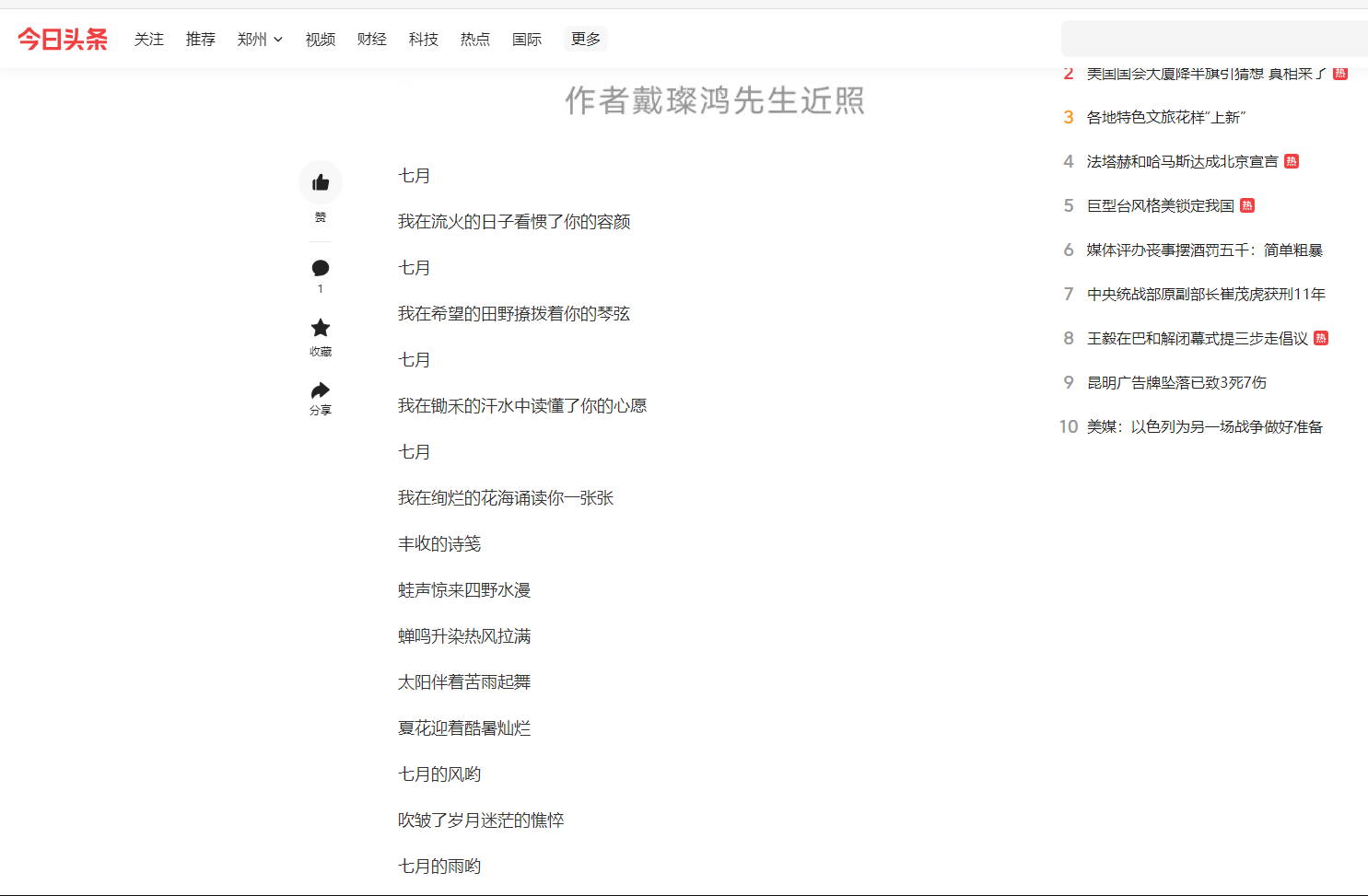Click line 丰收的诗笺
Viewport: 1368px width, 896px height.
pyautogui.click(x=439, y=544)
